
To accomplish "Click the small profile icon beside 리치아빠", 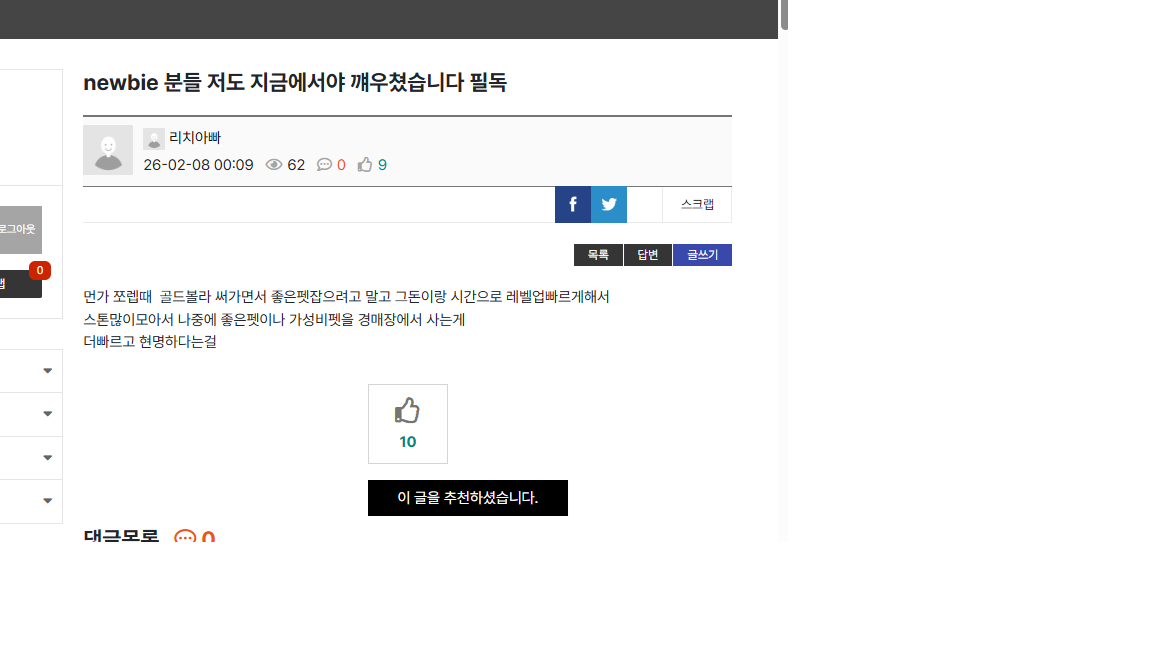I will click(154, 139).
